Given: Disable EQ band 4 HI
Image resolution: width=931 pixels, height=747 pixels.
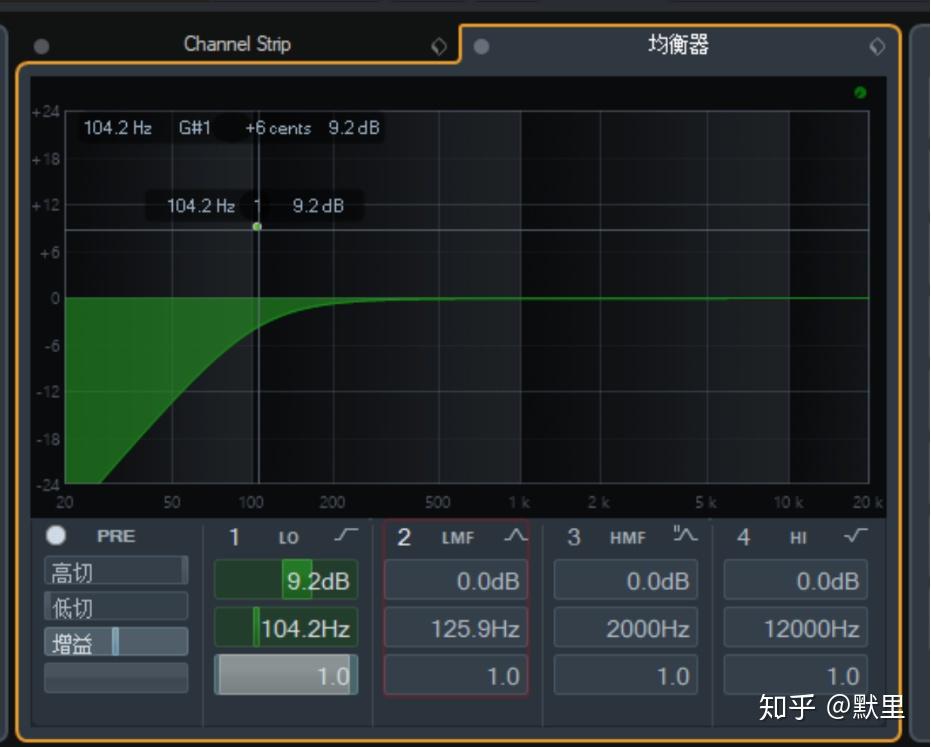Looking at the screenshot, I should (x=743, y=537).
